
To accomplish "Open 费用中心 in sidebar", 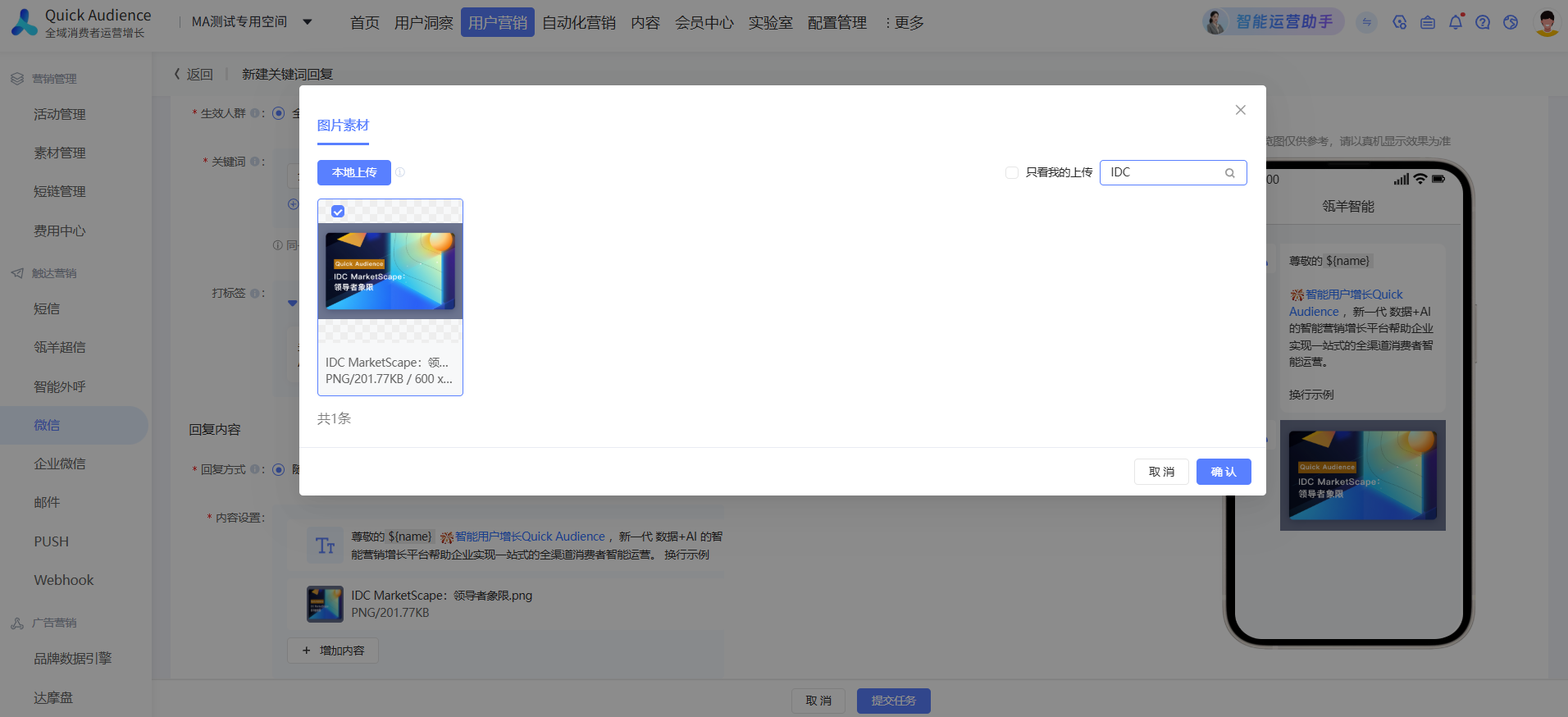I will [60, 231].
